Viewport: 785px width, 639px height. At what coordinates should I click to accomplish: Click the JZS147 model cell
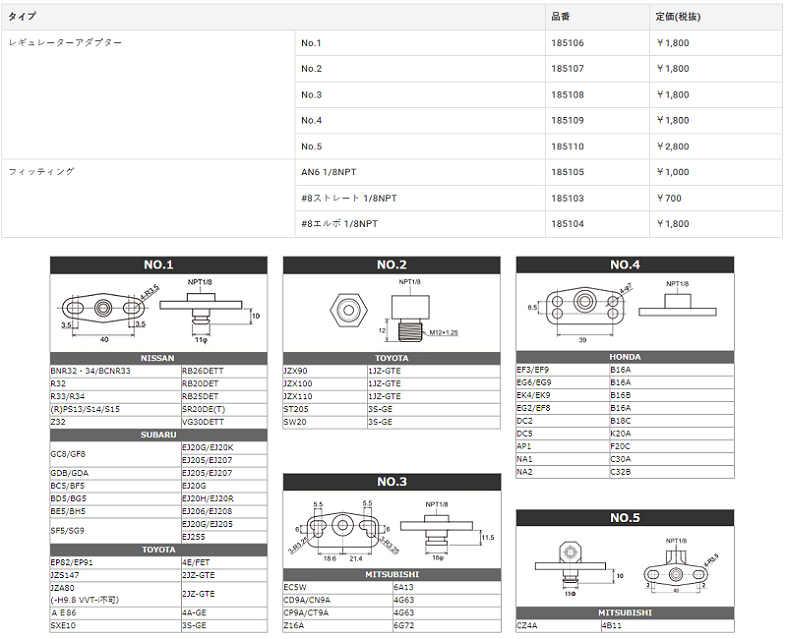tap(116, 575)
